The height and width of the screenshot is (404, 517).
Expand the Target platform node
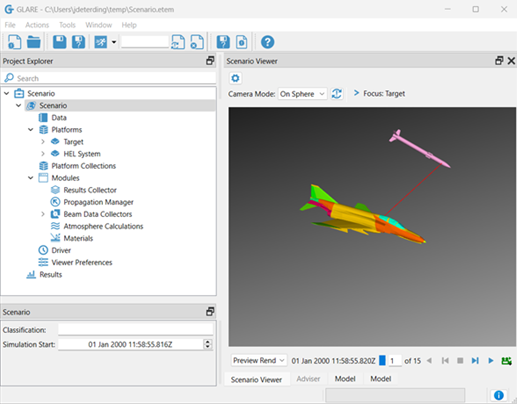pos(43,142)
